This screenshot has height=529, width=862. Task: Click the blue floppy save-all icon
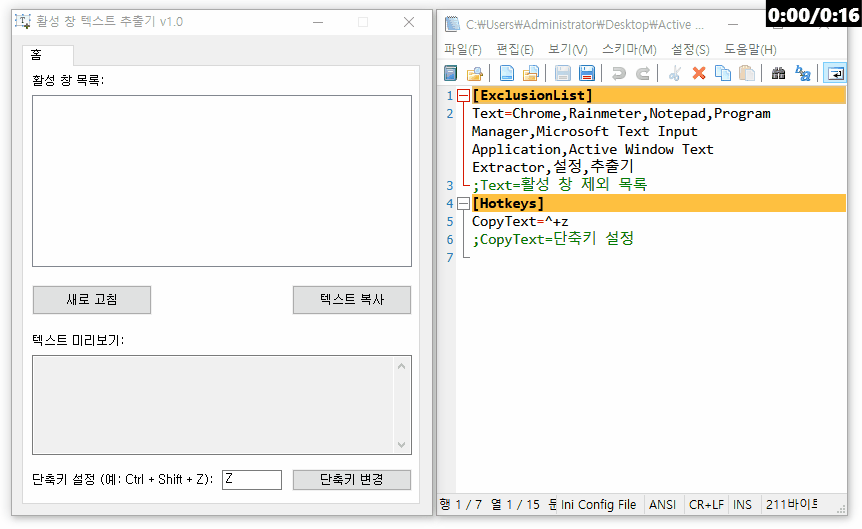coord(587,73)
